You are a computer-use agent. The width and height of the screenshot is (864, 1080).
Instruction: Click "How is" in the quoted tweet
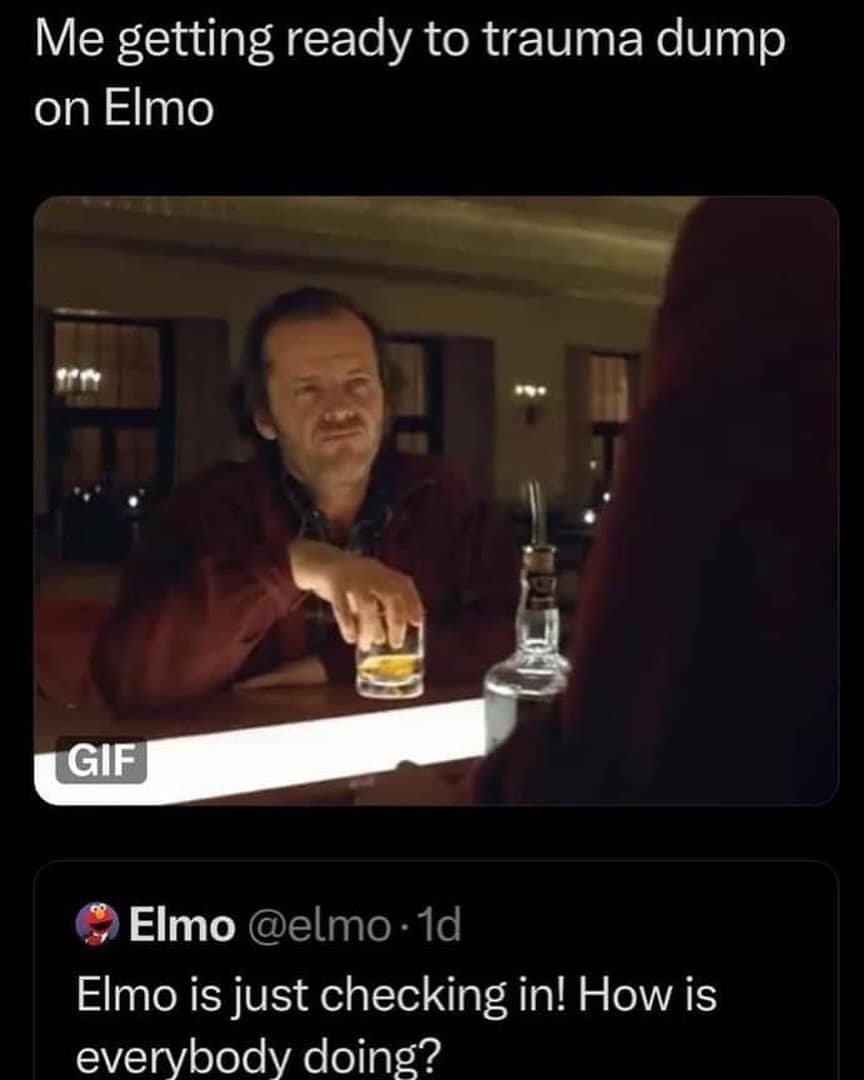pyautogui.click(x=648, y=995)
